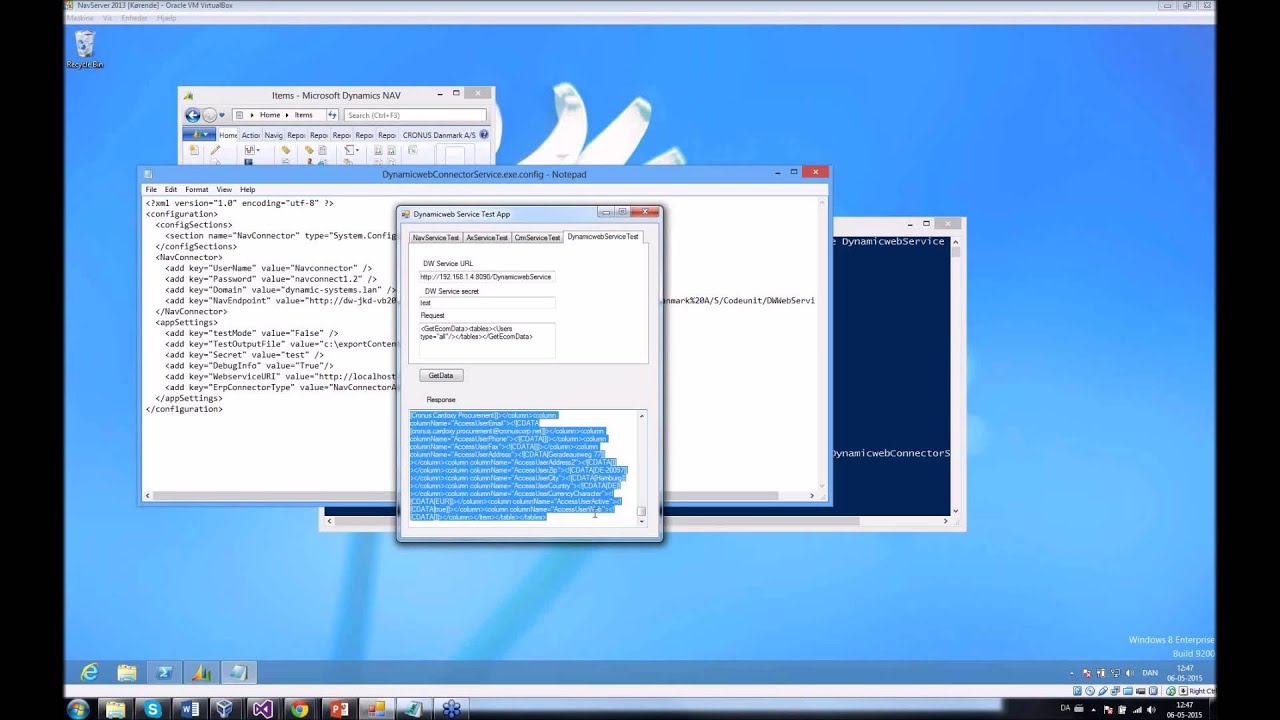Open Notepad in guest taskbar
Viewport: 1280px width, 720px height.
tap(238, 673)
